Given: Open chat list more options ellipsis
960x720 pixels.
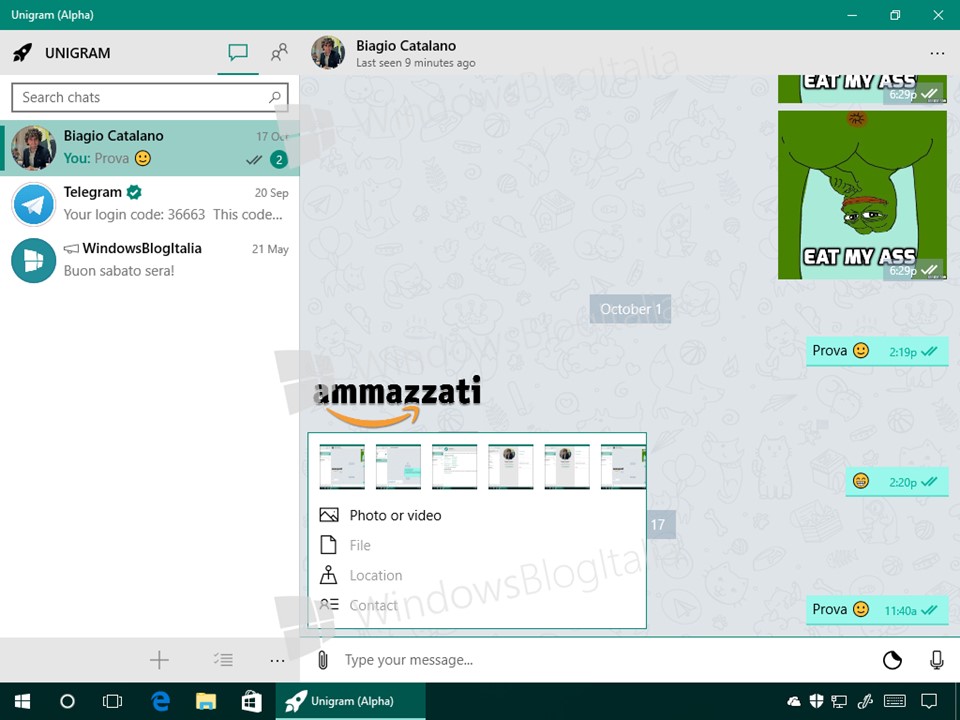Looking at the screenshot, I should (x=277, y=661).
